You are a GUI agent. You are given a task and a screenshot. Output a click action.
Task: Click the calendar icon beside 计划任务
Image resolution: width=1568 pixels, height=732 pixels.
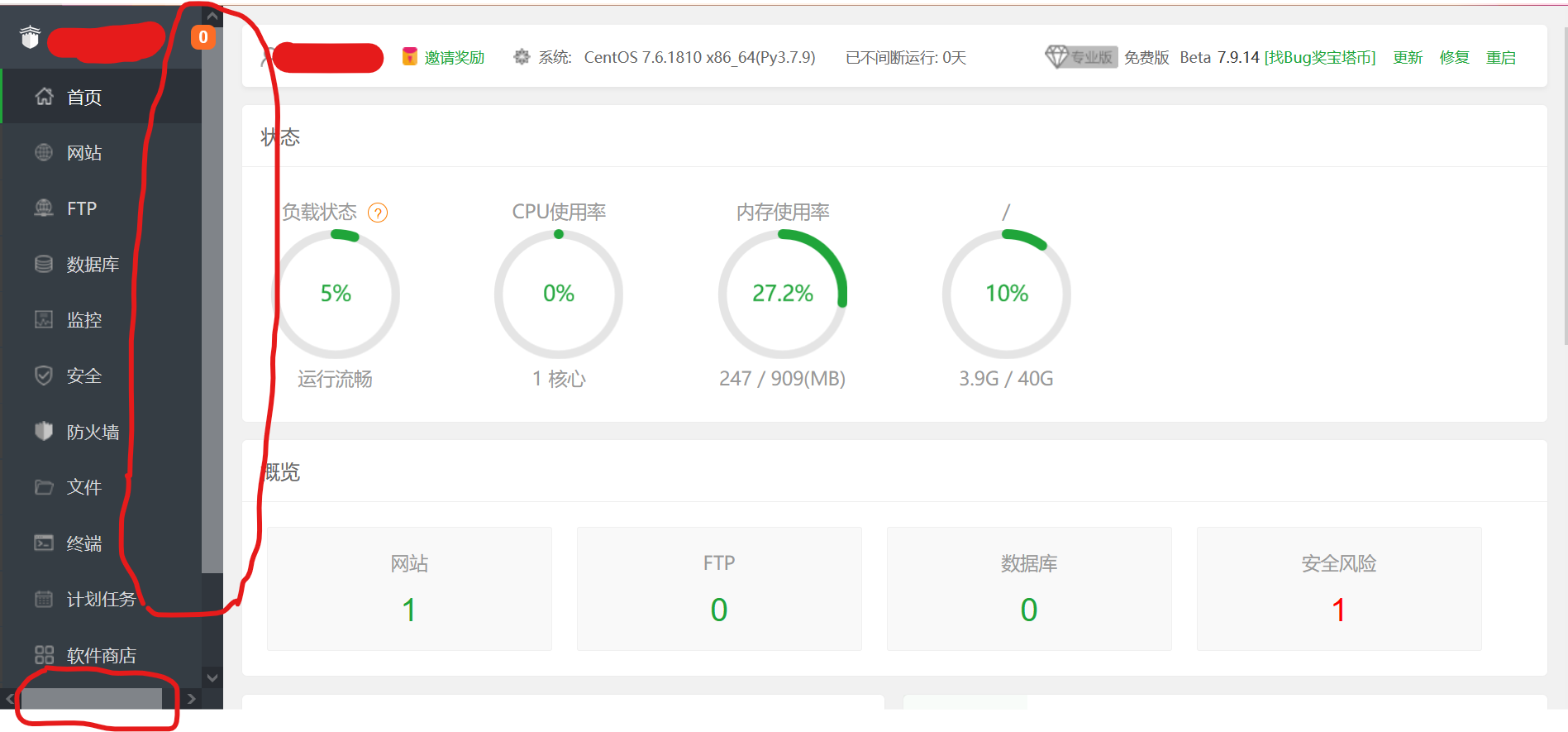point(45,599)
